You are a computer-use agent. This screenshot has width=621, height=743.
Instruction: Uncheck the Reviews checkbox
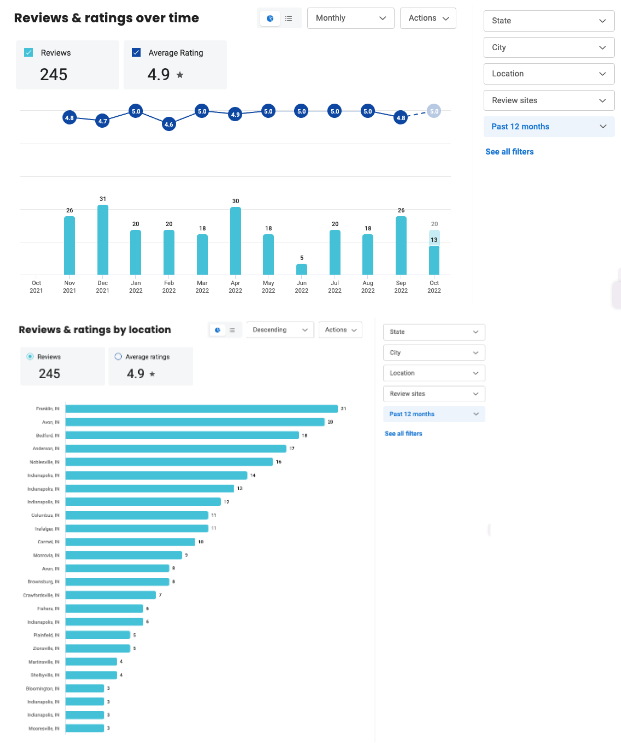(x=28, y=53)
